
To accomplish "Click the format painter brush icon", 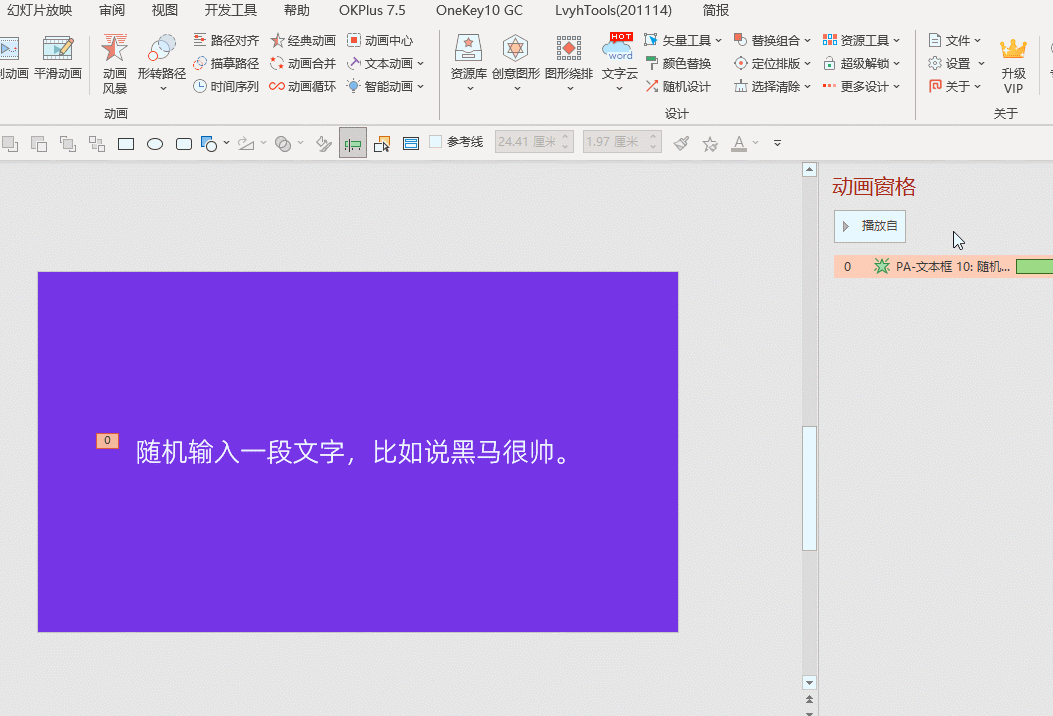I will 681,143.
